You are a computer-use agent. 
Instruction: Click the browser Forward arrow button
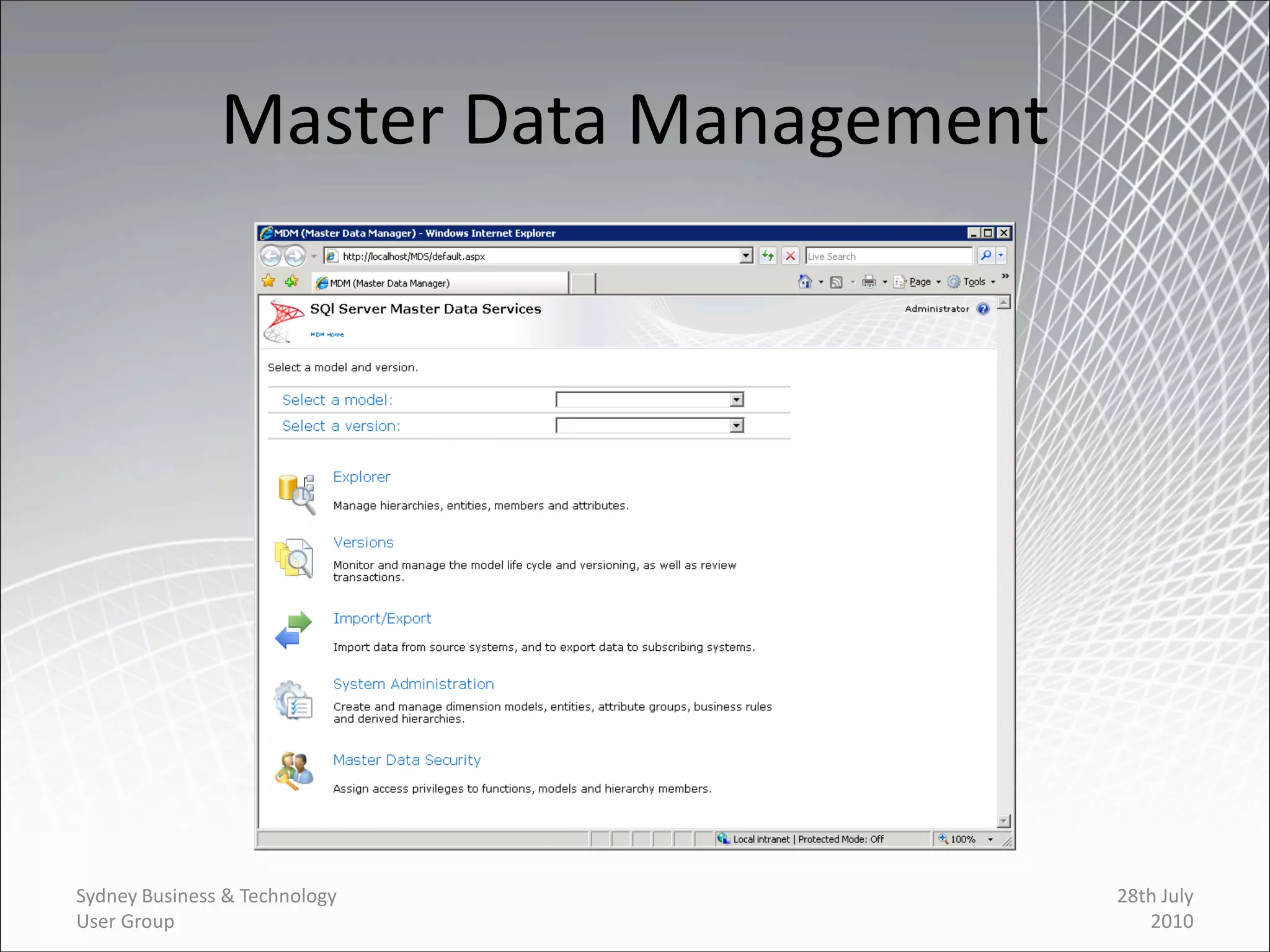pos(295,256)
